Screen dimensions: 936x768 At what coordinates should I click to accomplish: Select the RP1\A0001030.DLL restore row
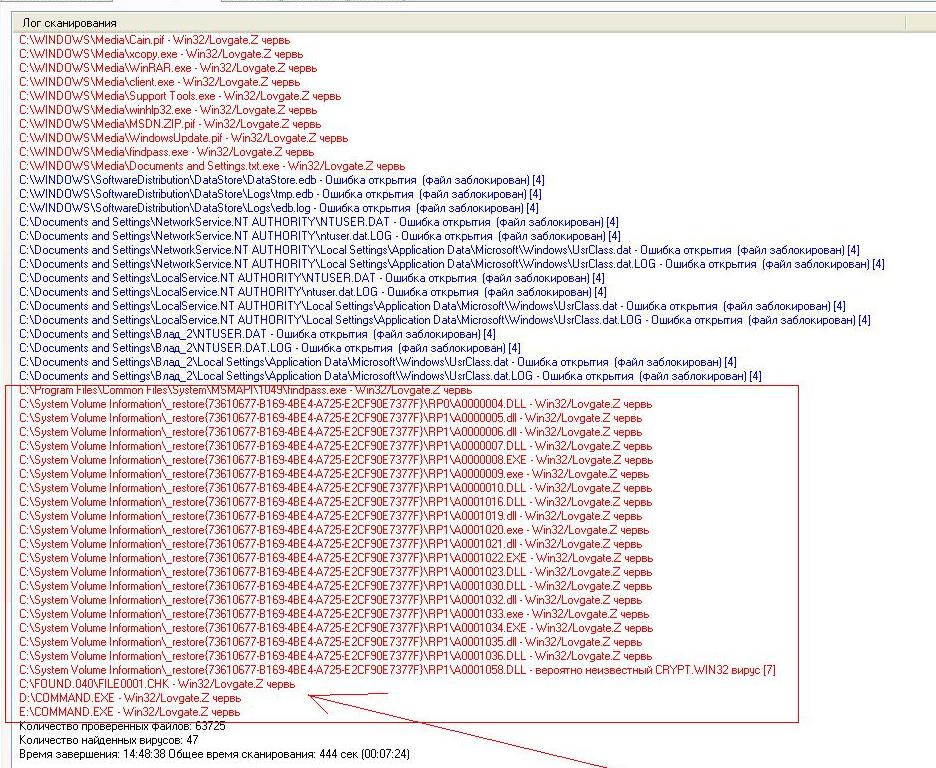pyautogui.click(x=335, y=587)
